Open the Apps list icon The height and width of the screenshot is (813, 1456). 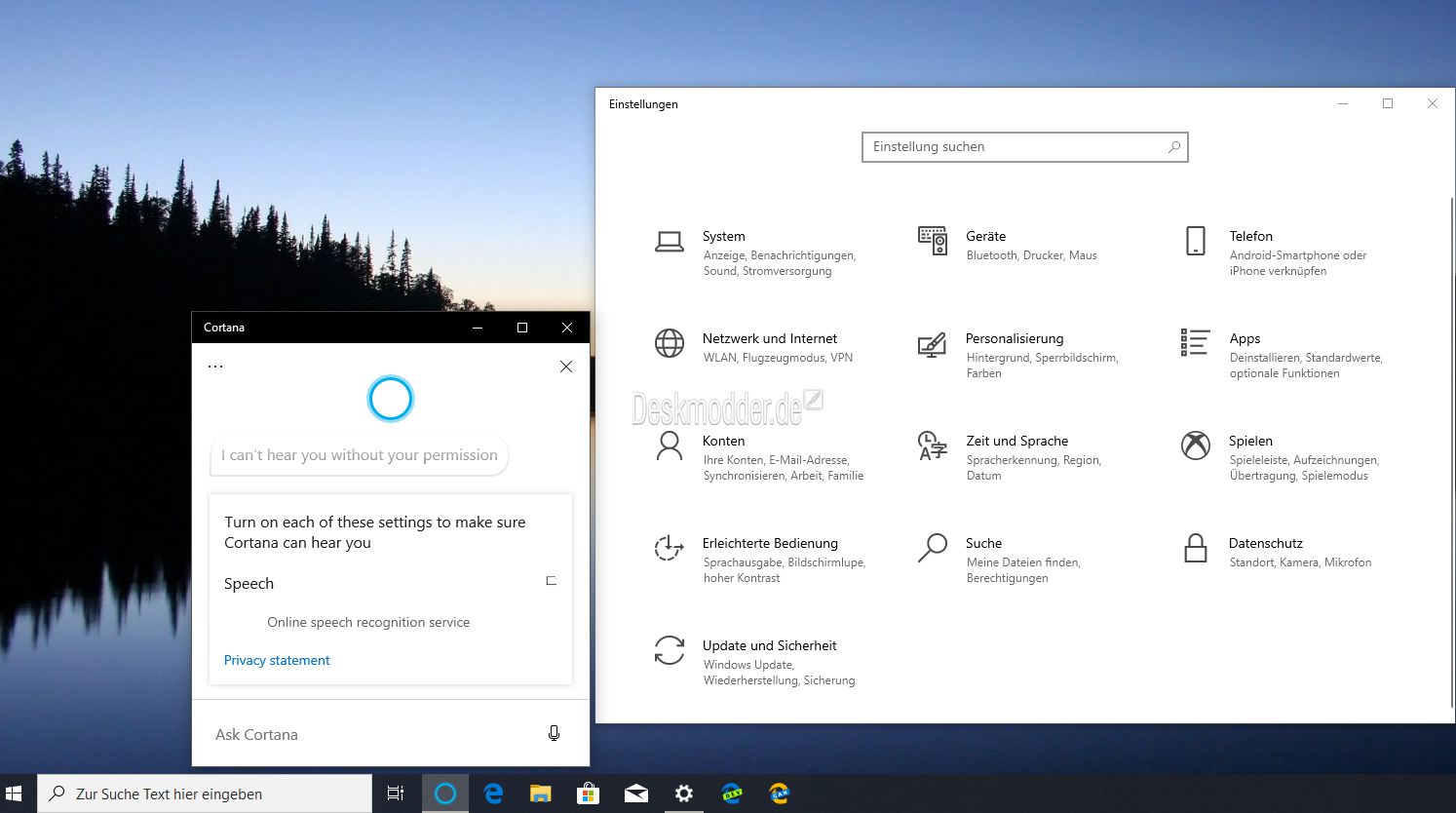1196,342
